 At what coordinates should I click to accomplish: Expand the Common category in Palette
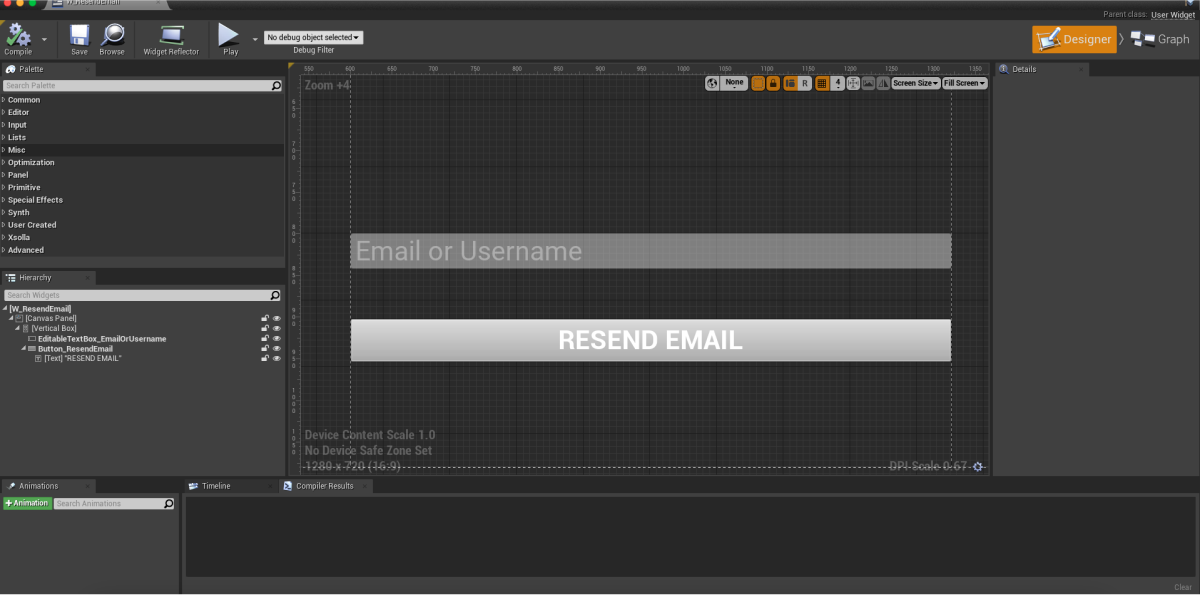[24, 100]
